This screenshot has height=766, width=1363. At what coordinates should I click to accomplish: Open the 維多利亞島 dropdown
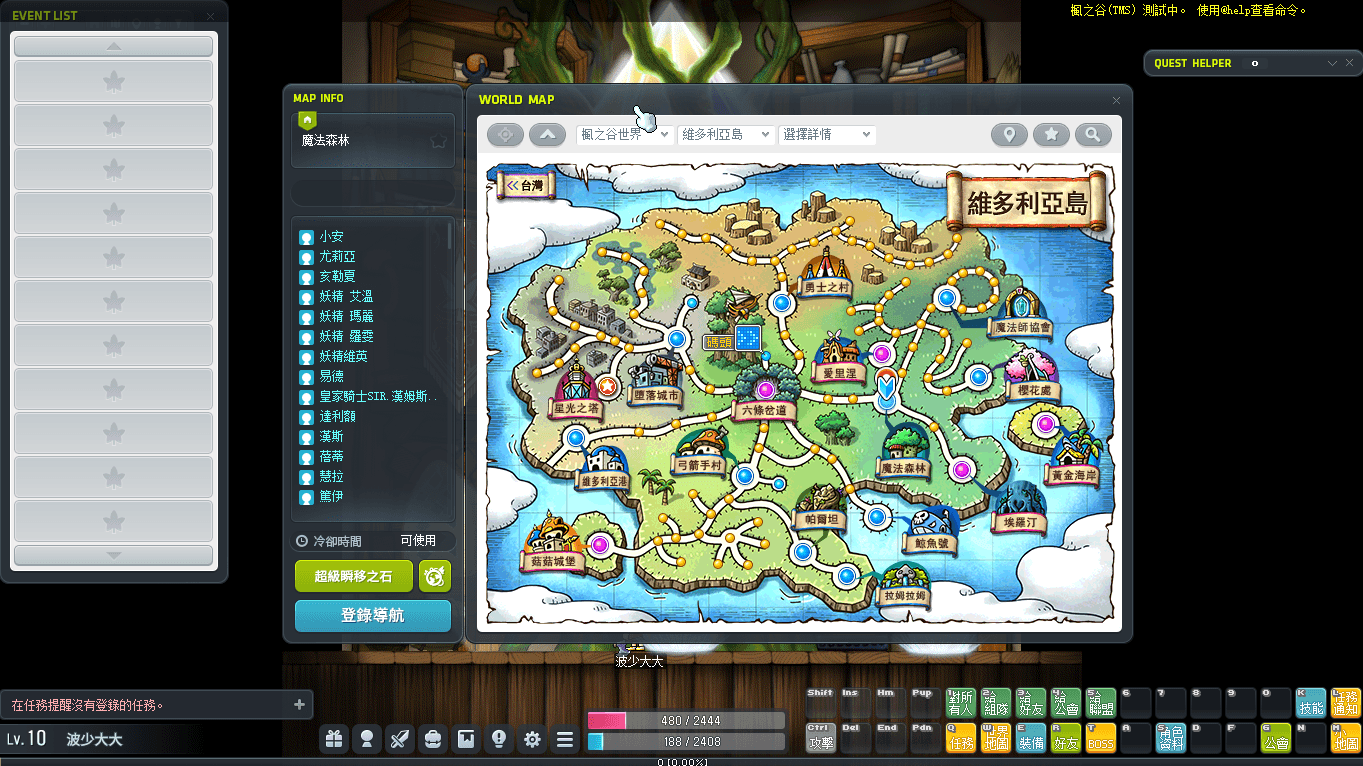click(x=726, y=134)
